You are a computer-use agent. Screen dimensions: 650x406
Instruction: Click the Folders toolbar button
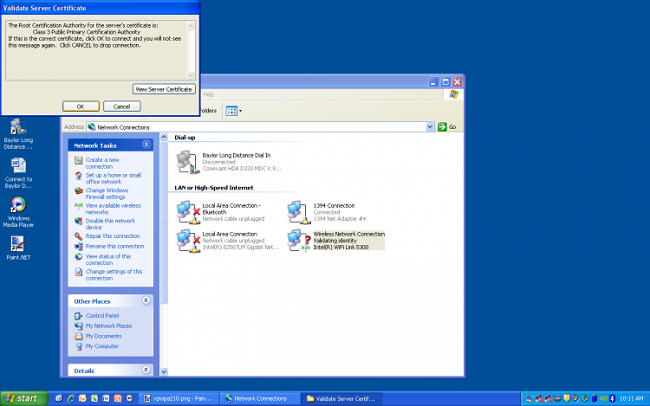click(209, 111)
